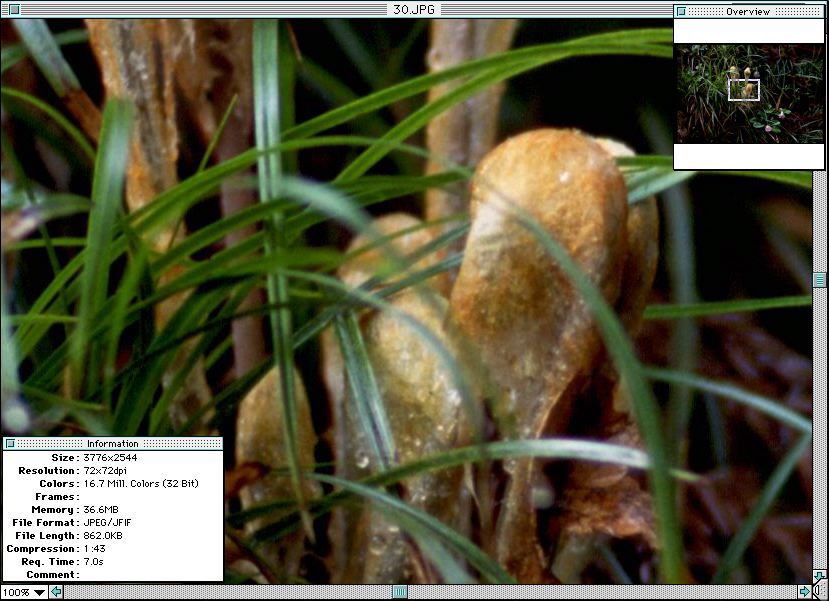
Task: Click the Control Strip tab at screen corner
Action: 822,591
